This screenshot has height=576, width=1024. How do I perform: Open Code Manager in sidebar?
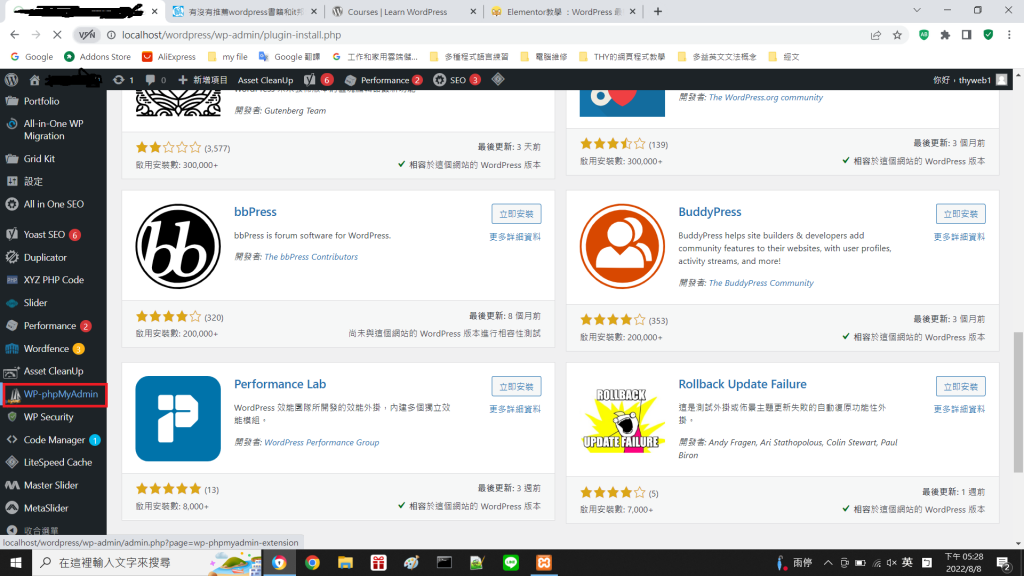(x=53, y=440)
